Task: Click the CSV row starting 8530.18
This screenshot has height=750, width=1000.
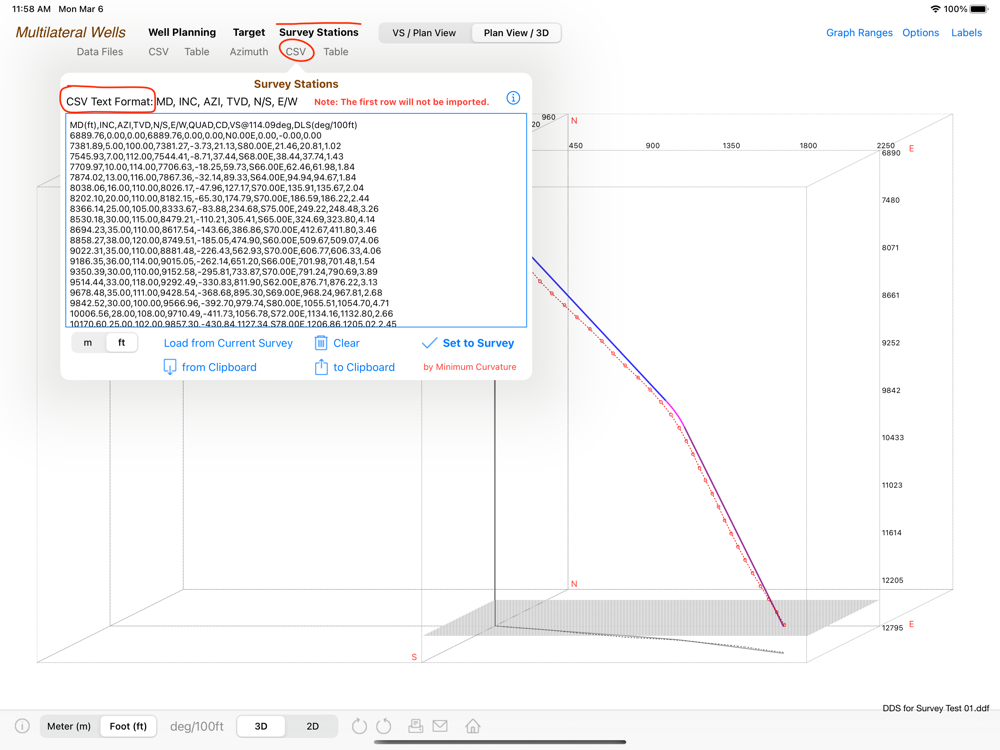Action: coord(223,219)
